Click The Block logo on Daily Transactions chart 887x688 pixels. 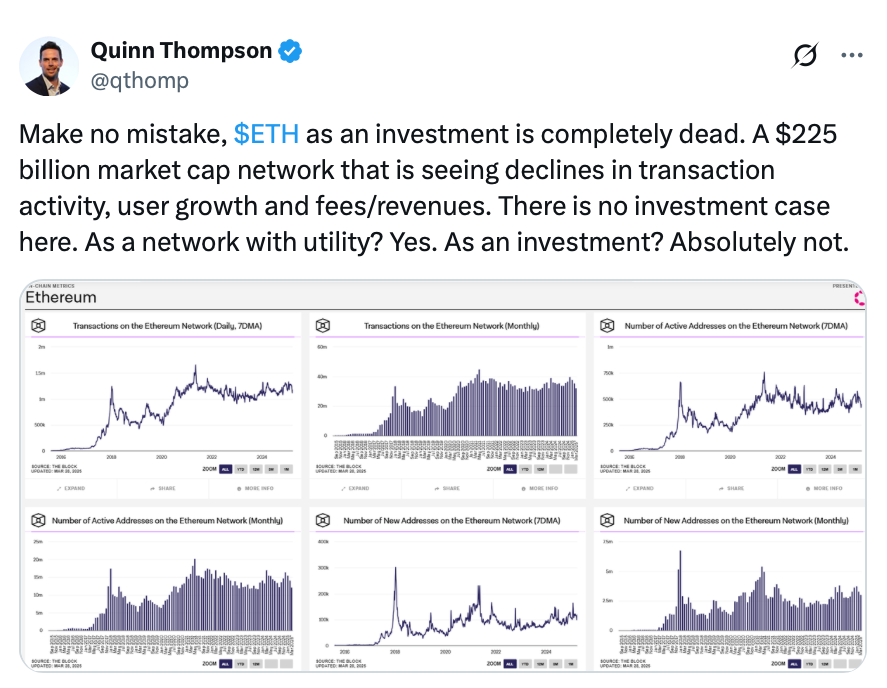pos(40,326)
